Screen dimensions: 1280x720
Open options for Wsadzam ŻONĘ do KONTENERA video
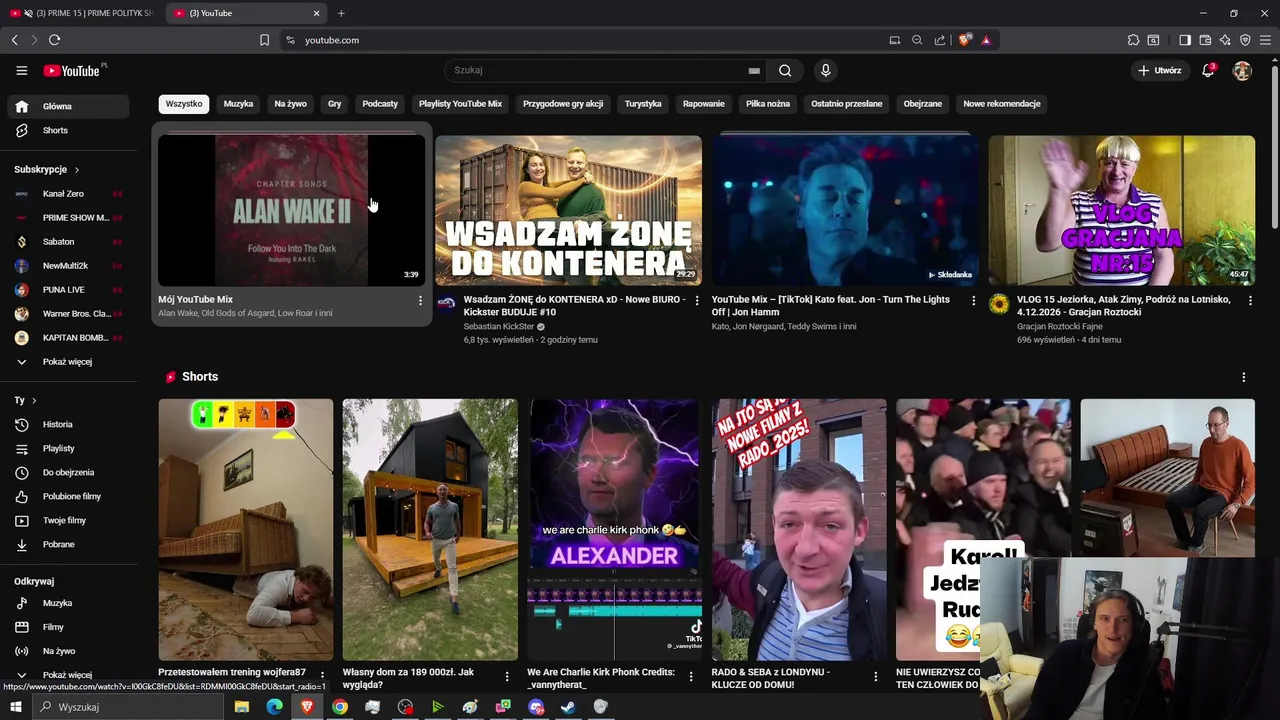tap(697, 300)
